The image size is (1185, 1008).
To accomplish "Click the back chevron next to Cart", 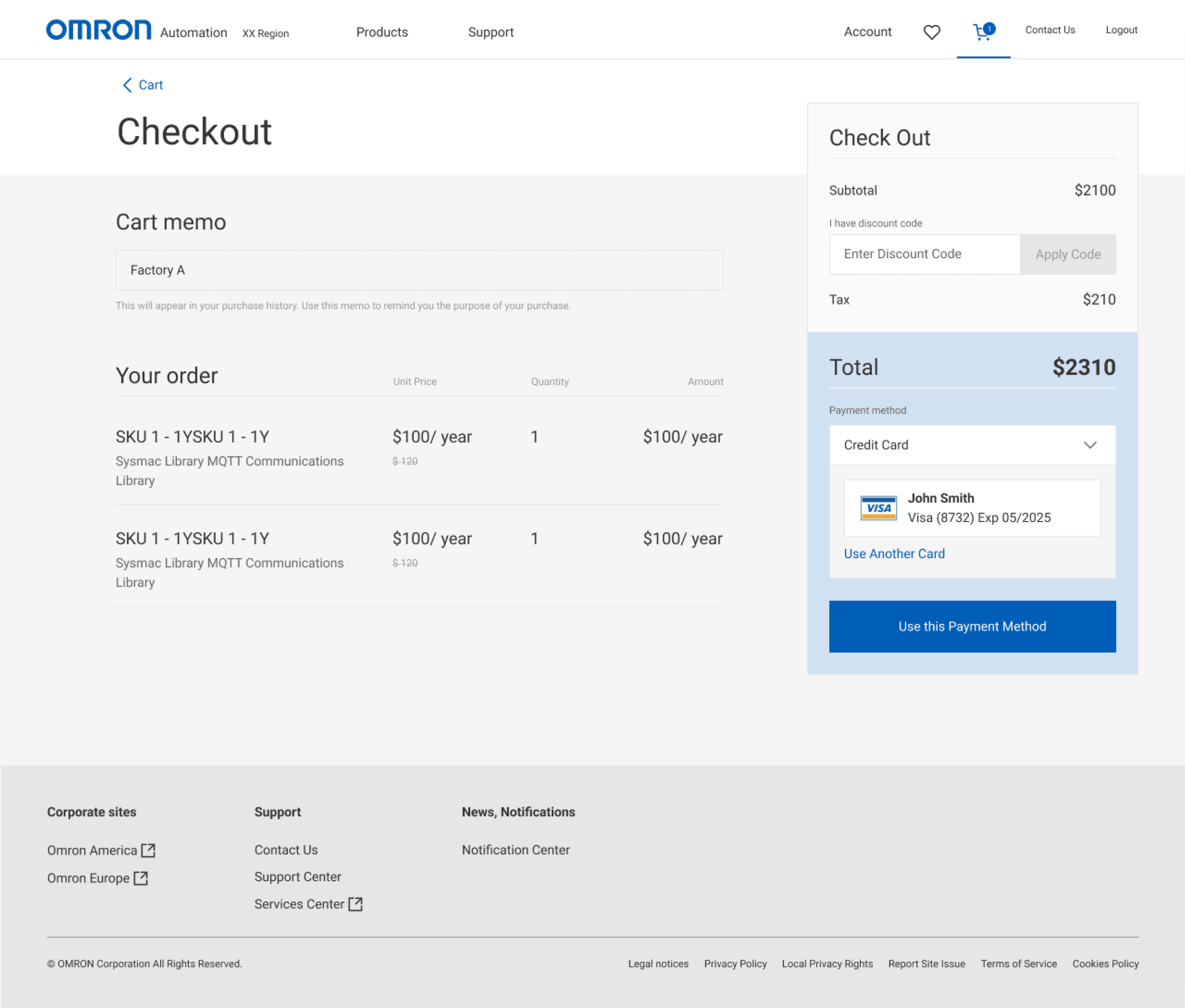I will pos(127,85).
